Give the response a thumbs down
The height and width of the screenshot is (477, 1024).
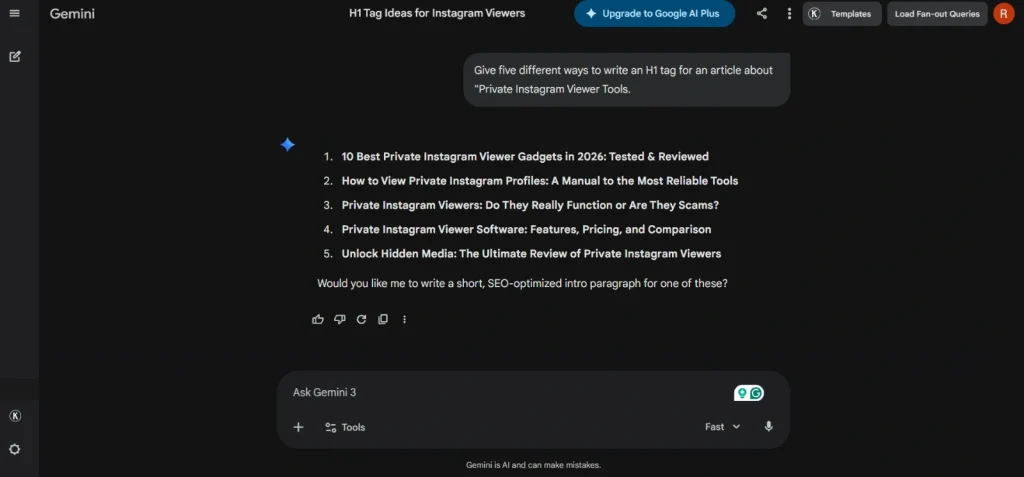point(340,320)
